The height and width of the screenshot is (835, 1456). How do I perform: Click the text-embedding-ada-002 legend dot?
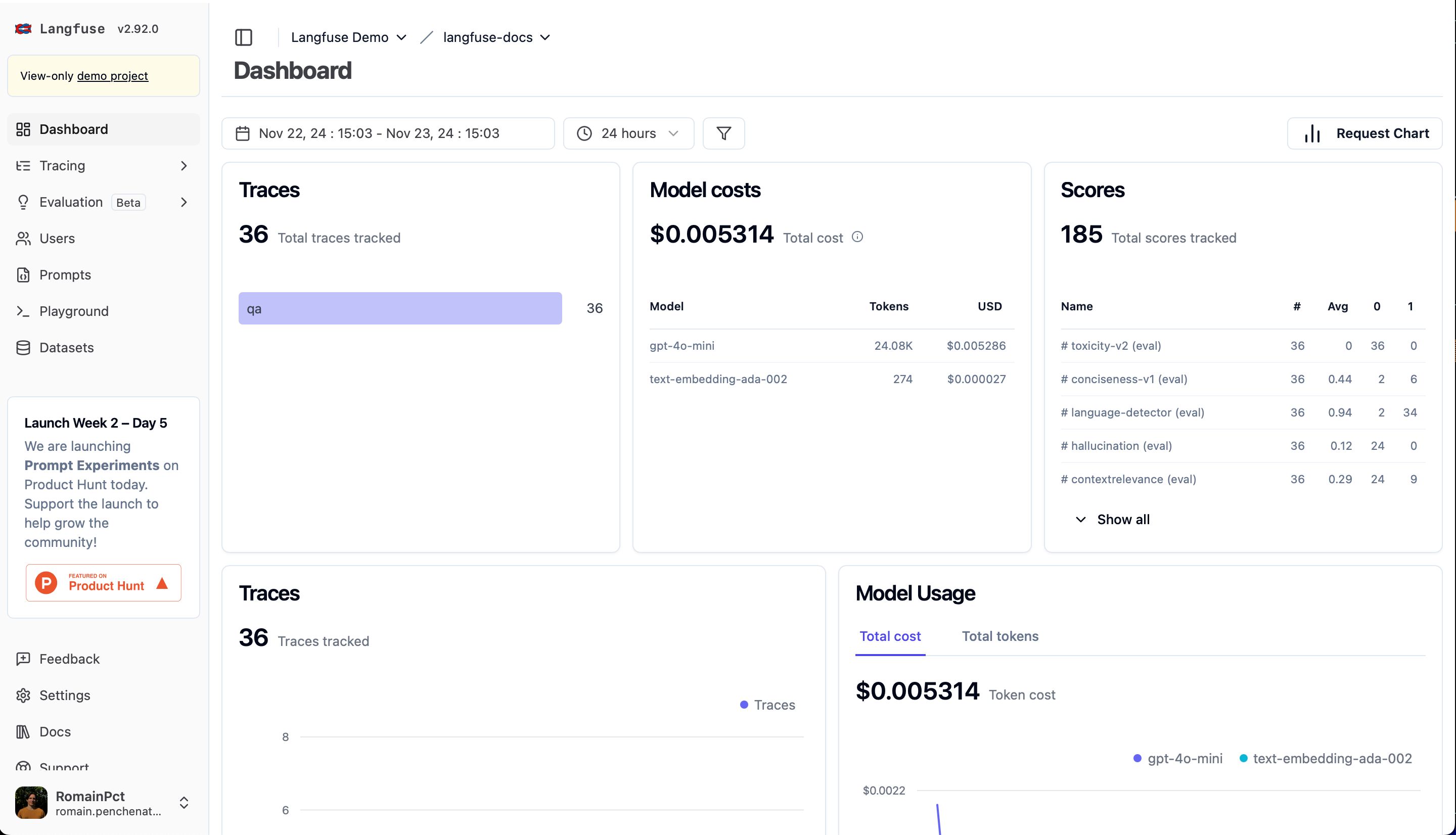pyautogui.click(x=1243, y=758)
